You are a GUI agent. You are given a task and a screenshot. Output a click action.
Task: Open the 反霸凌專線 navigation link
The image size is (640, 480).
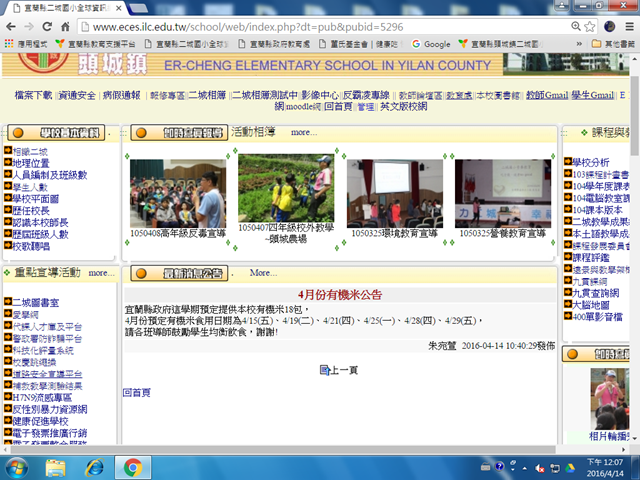click(x=366, y=95)
